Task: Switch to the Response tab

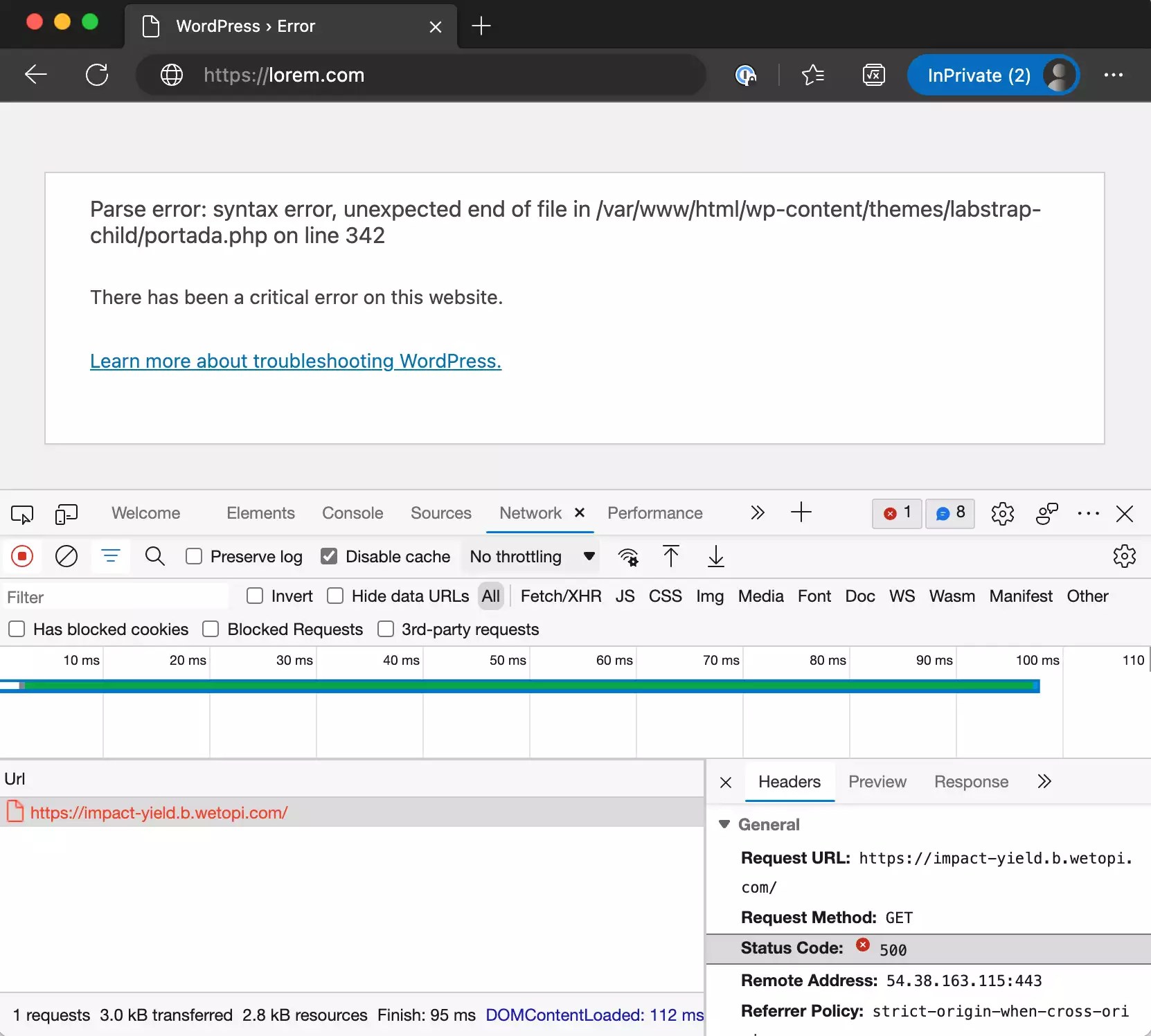Action: 971,783
